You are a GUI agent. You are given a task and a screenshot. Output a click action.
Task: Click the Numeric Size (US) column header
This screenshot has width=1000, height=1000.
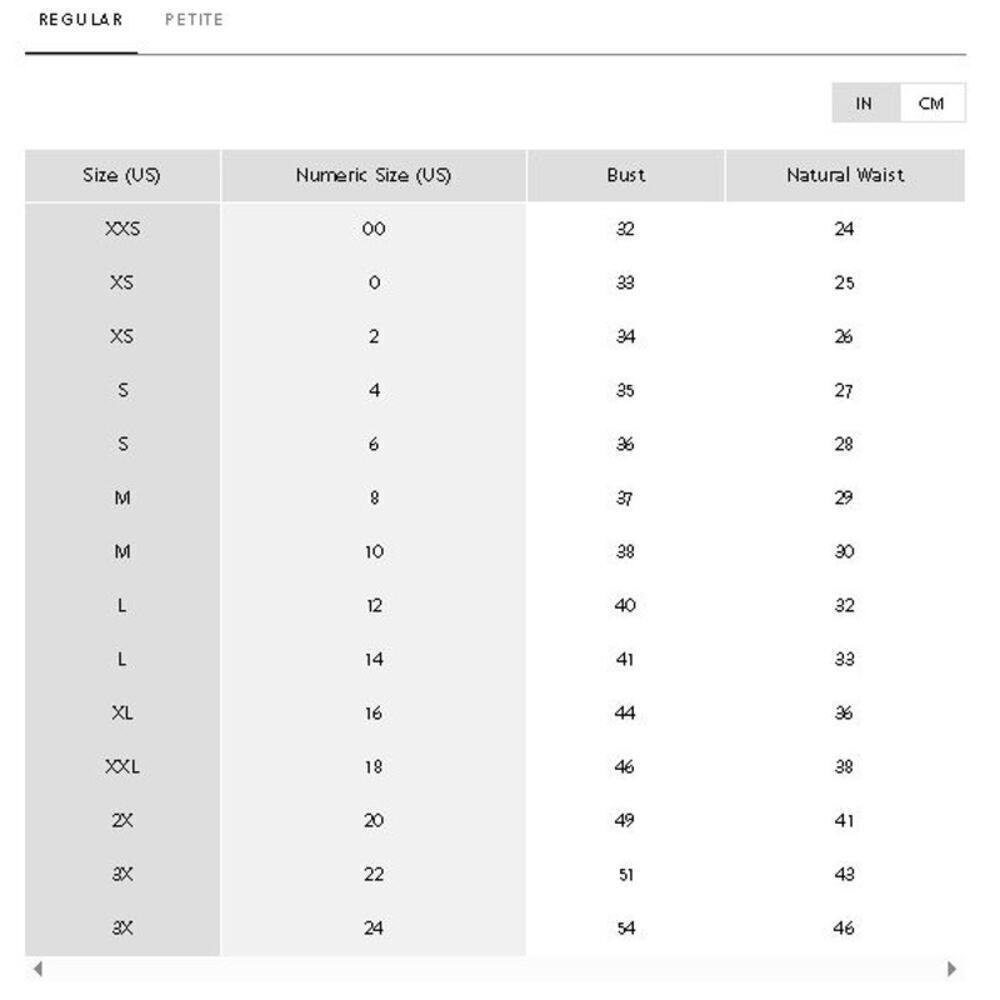(x=374, y=175)
